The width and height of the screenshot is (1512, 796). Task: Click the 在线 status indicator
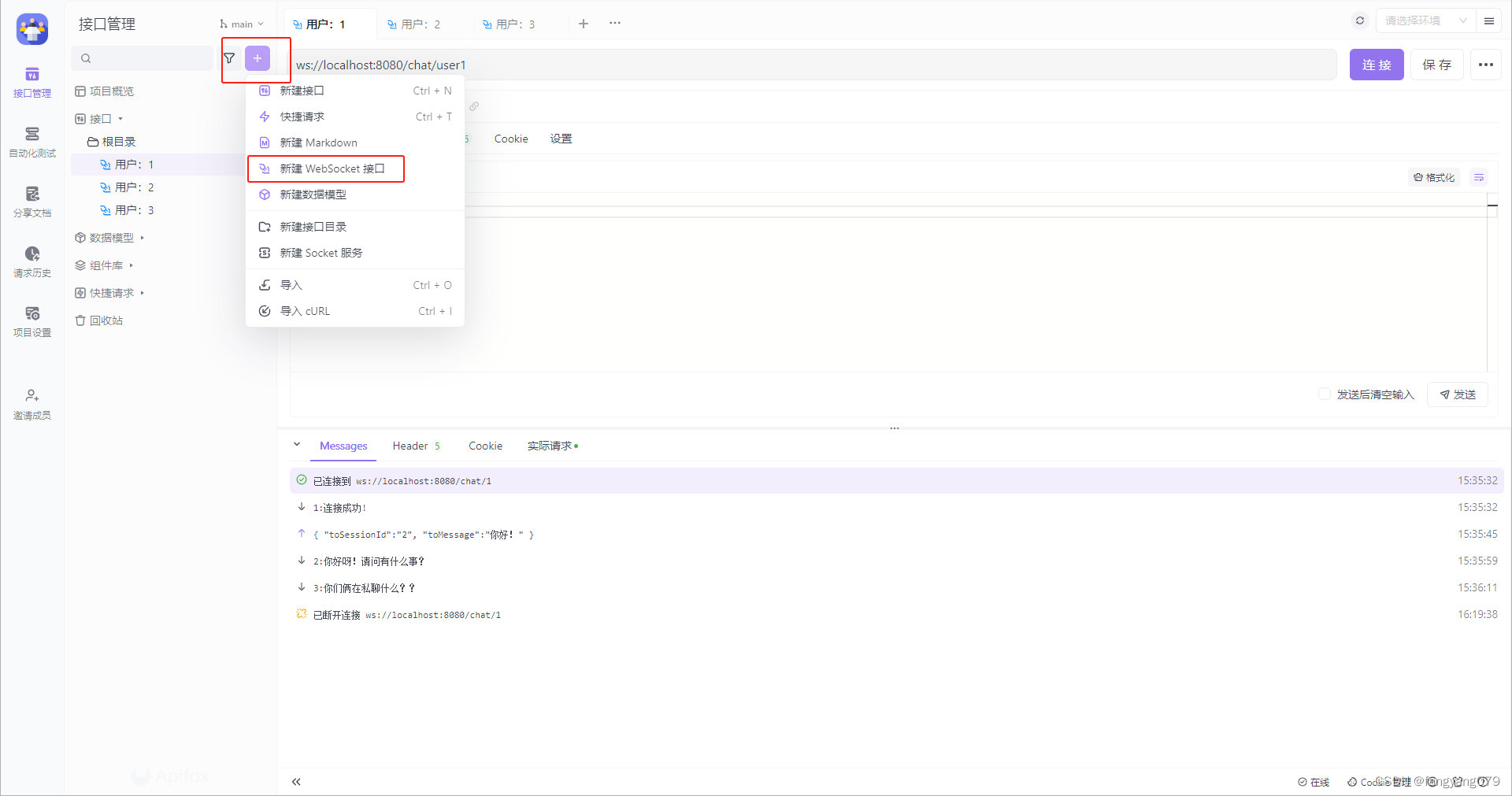(x=1314, y=782)
